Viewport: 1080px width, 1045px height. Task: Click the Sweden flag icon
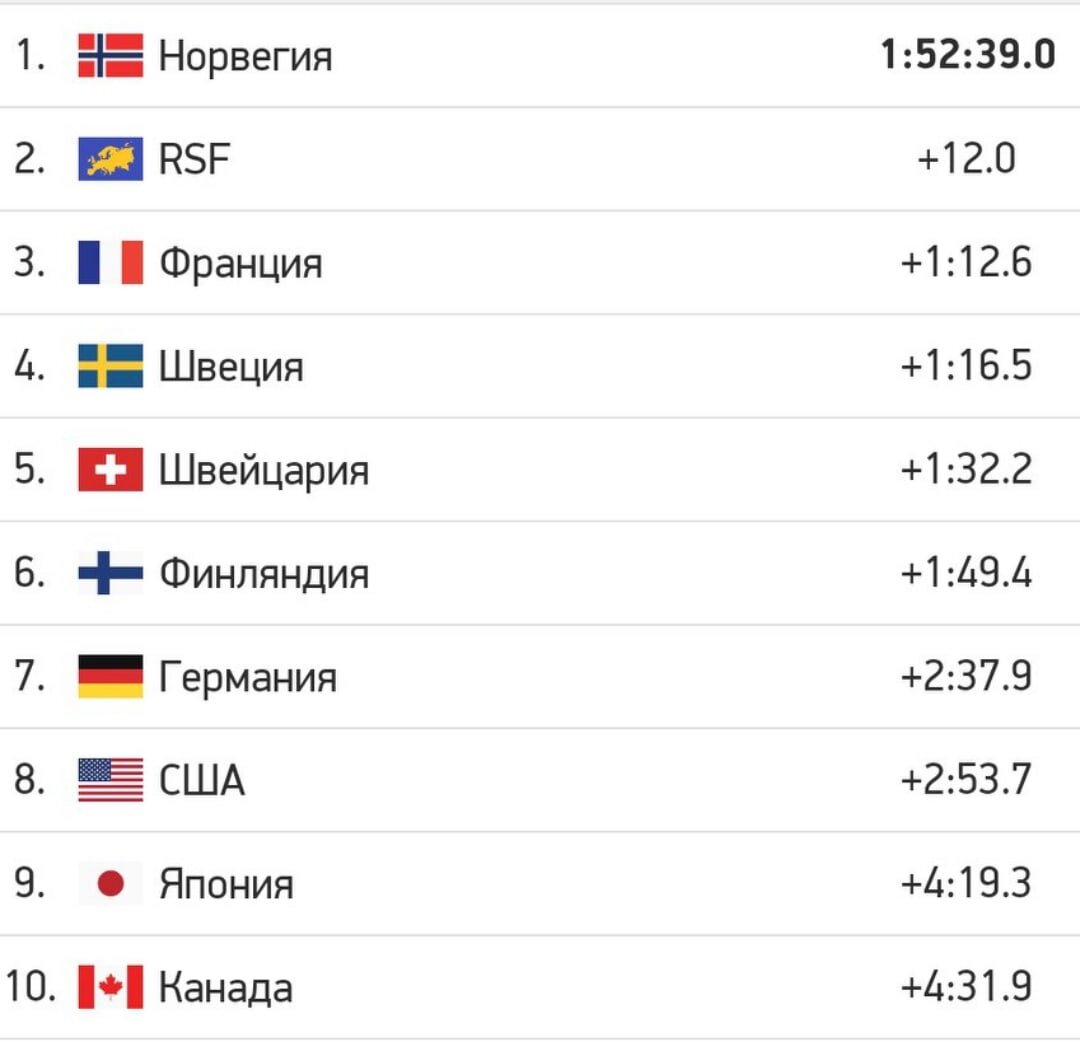coord(111,366)
